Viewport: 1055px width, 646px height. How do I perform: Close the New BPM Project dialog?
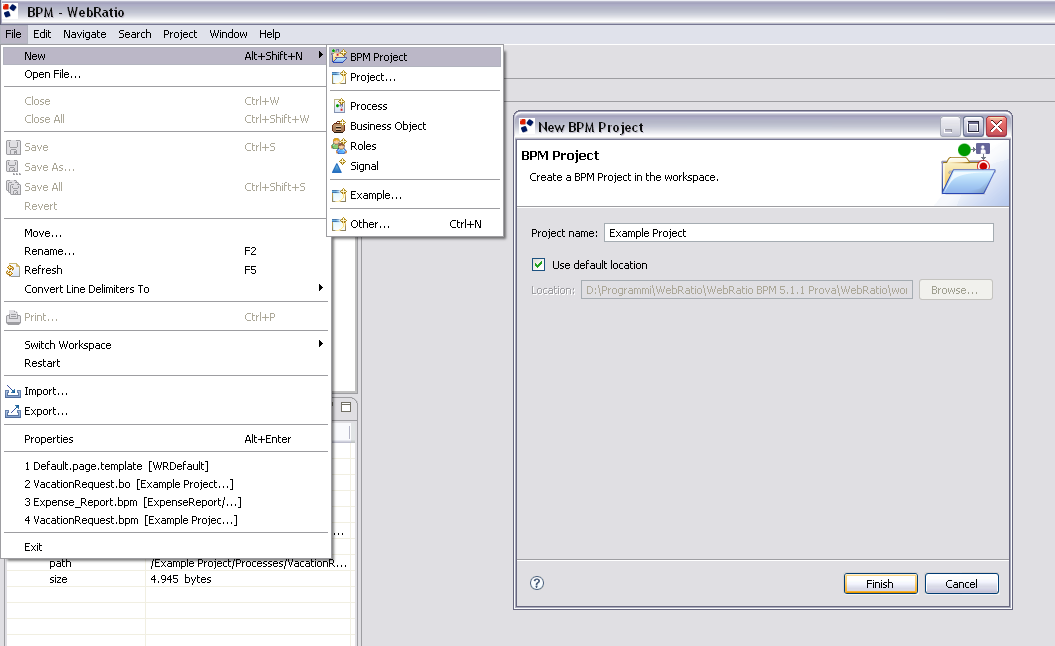coord(996,127)
